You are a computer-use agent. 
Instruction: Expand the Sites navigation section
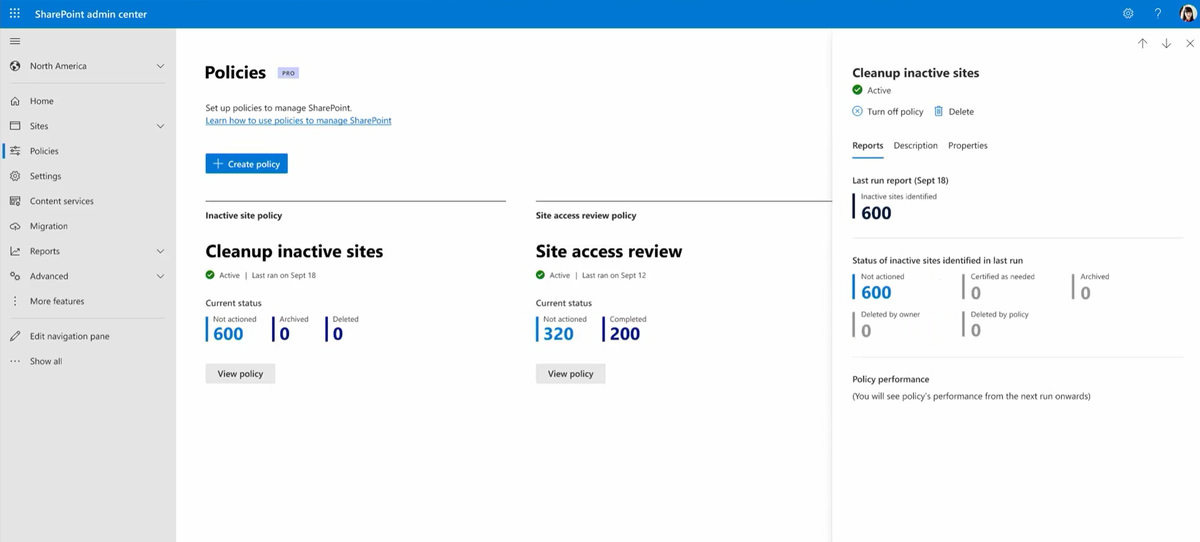click(160, 126)
